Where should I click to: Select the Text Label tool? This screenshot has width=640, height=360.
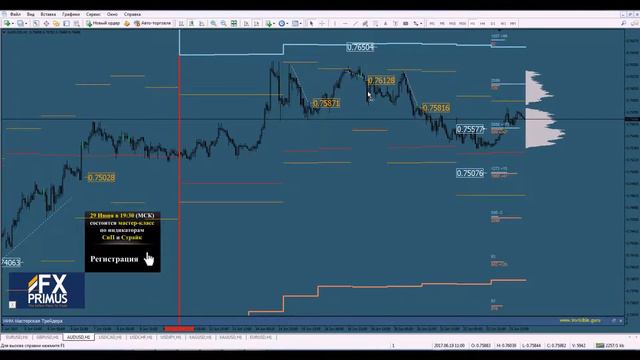[396, 24]
